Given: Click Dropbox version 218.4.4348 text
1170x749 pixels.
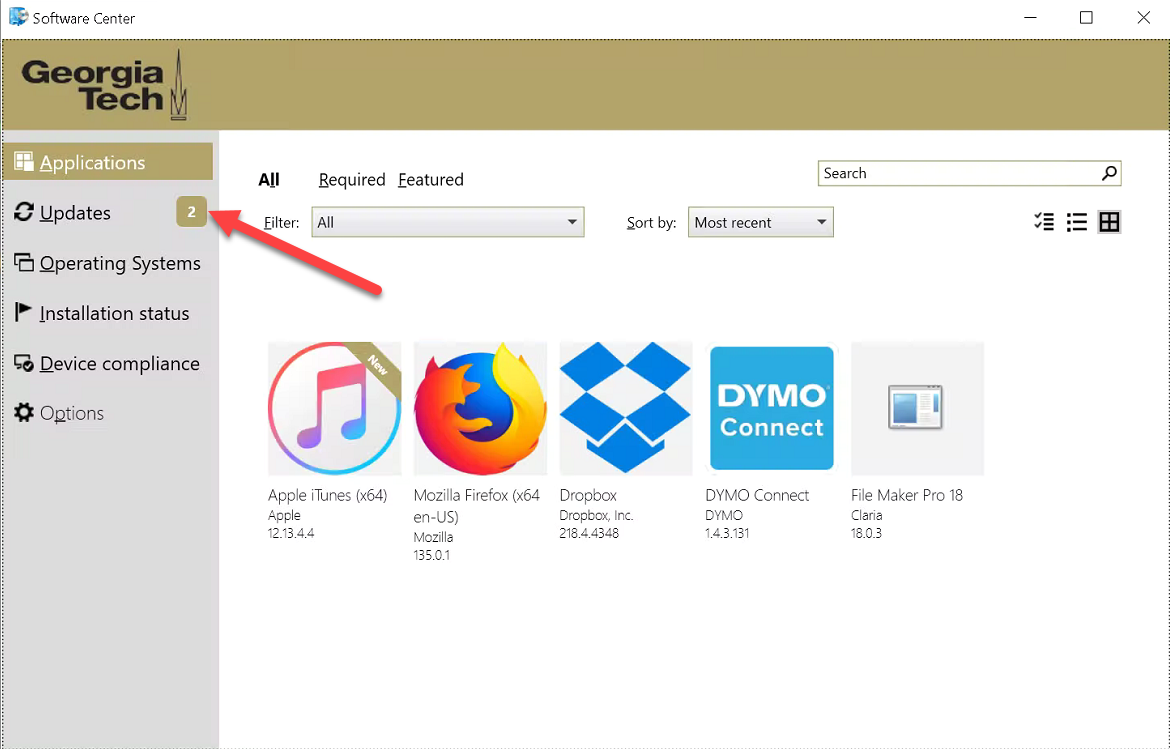Looking at the screenshot, I should tap(589, 533).
